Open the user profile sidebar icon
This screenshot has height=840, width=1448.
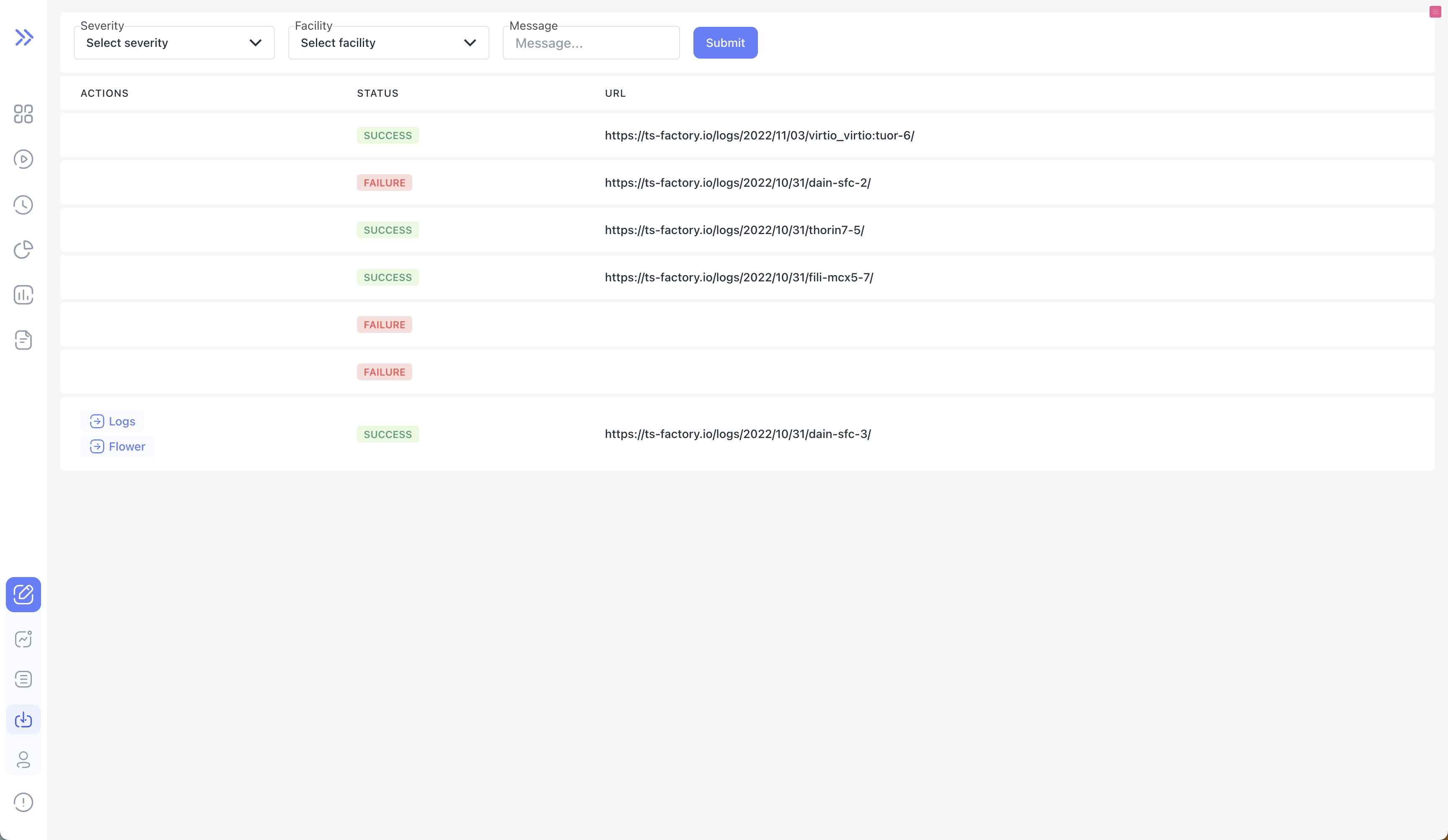(x=23, y=760)
